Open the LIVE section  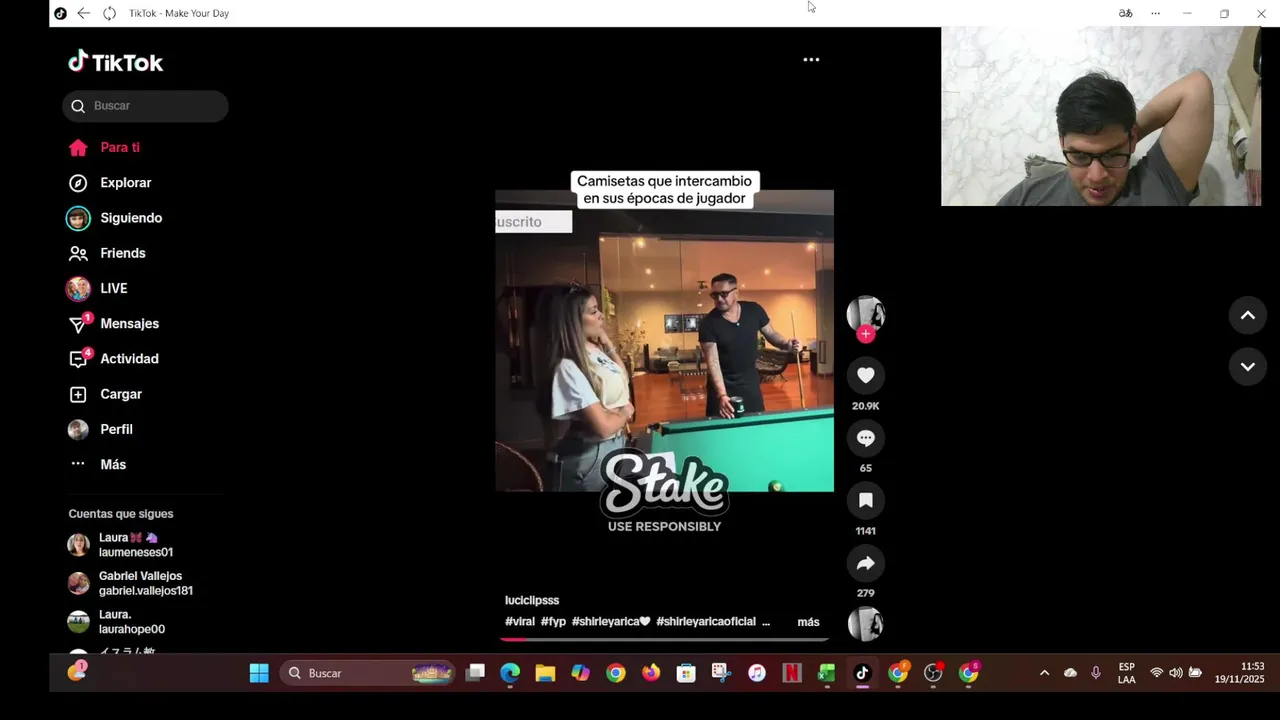click(x=97, y=288)
